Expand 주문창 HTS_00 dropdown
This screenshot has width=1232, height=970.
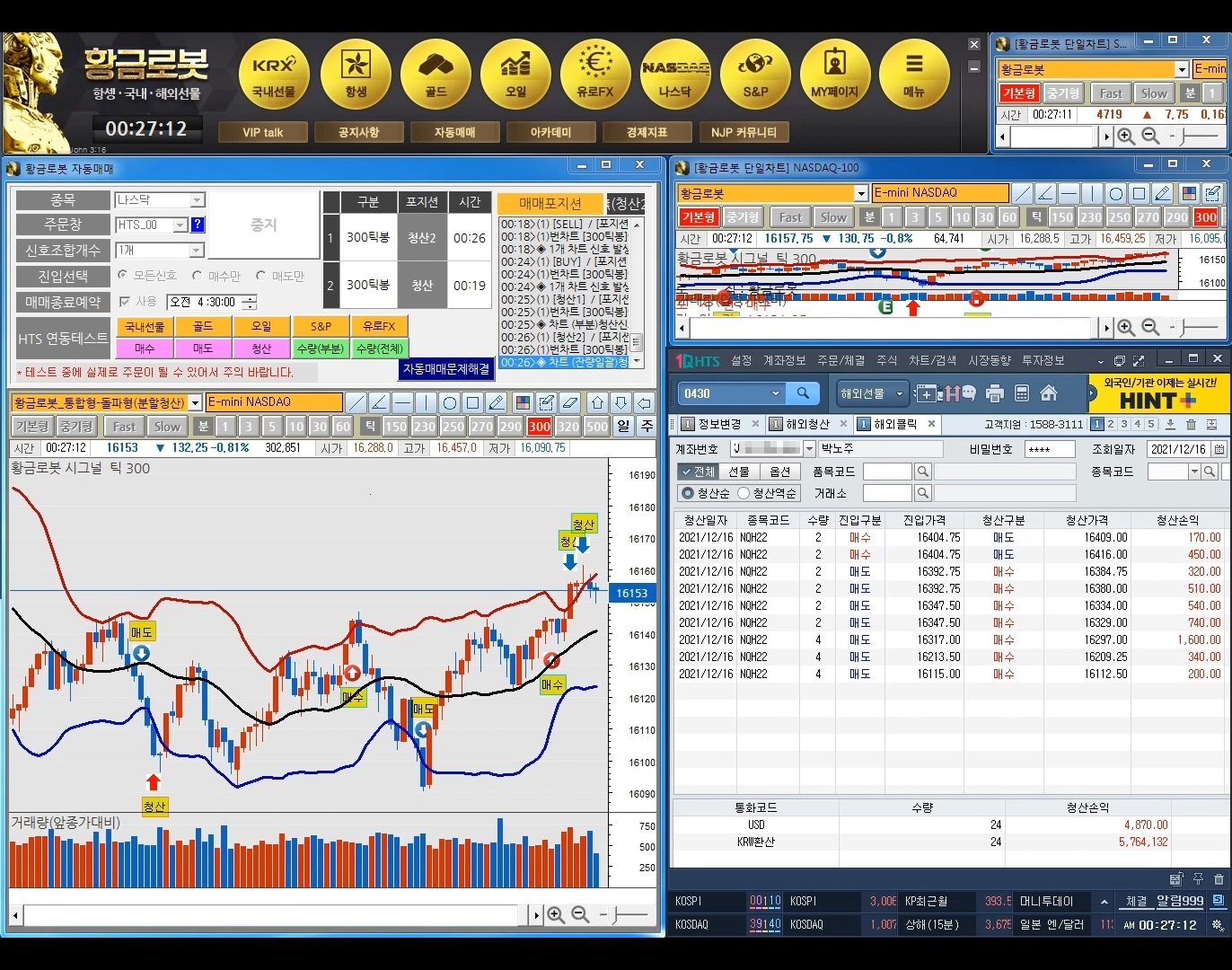click(180, 225)
